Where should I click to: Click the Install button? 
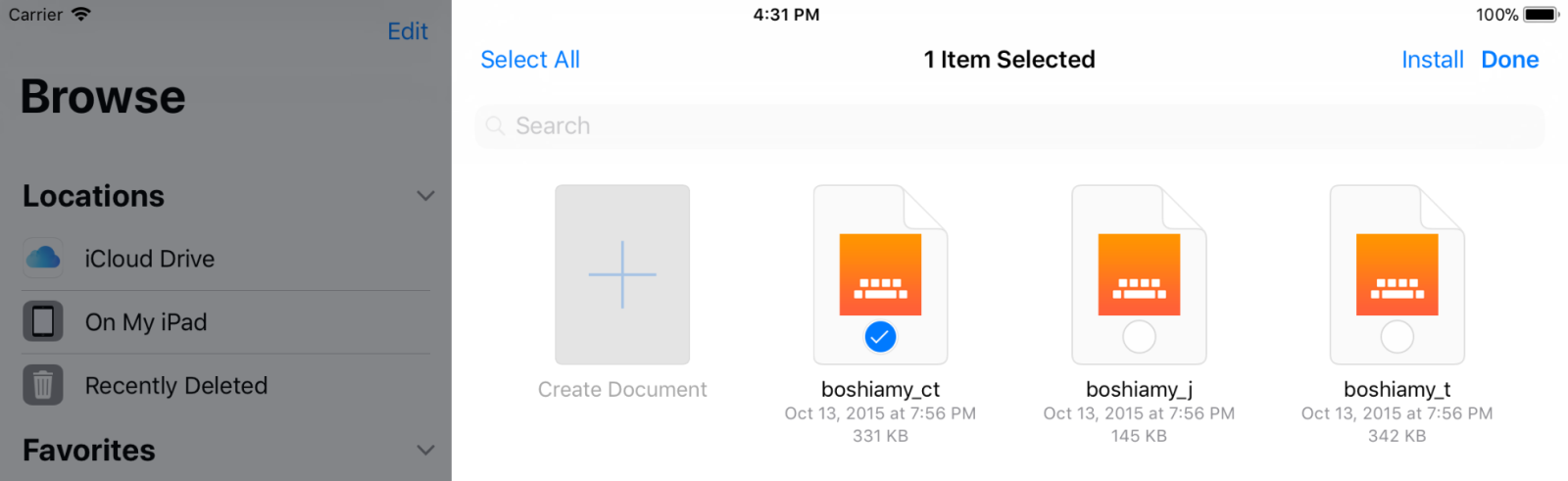1432,60
